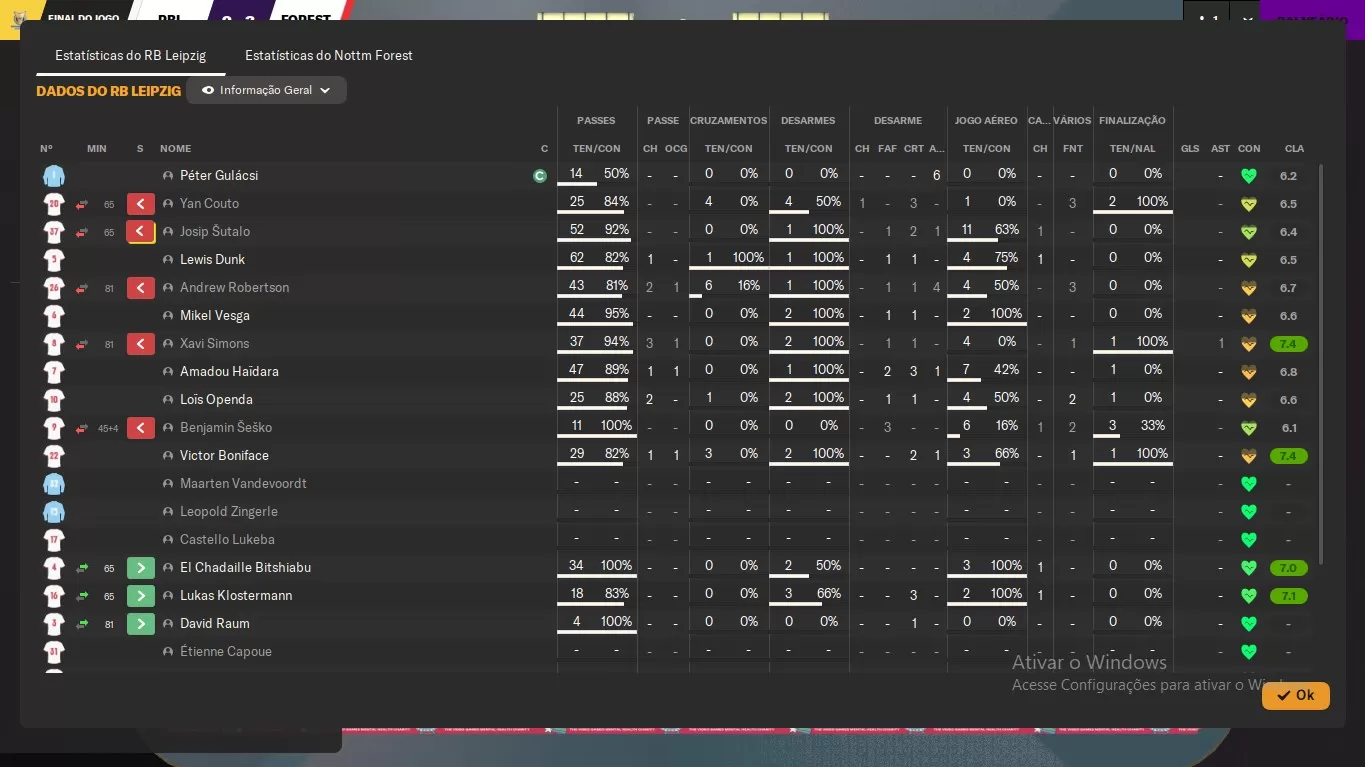Open Péter Gulácsi's player name link

pyautogui.click(x=219, y=175)
